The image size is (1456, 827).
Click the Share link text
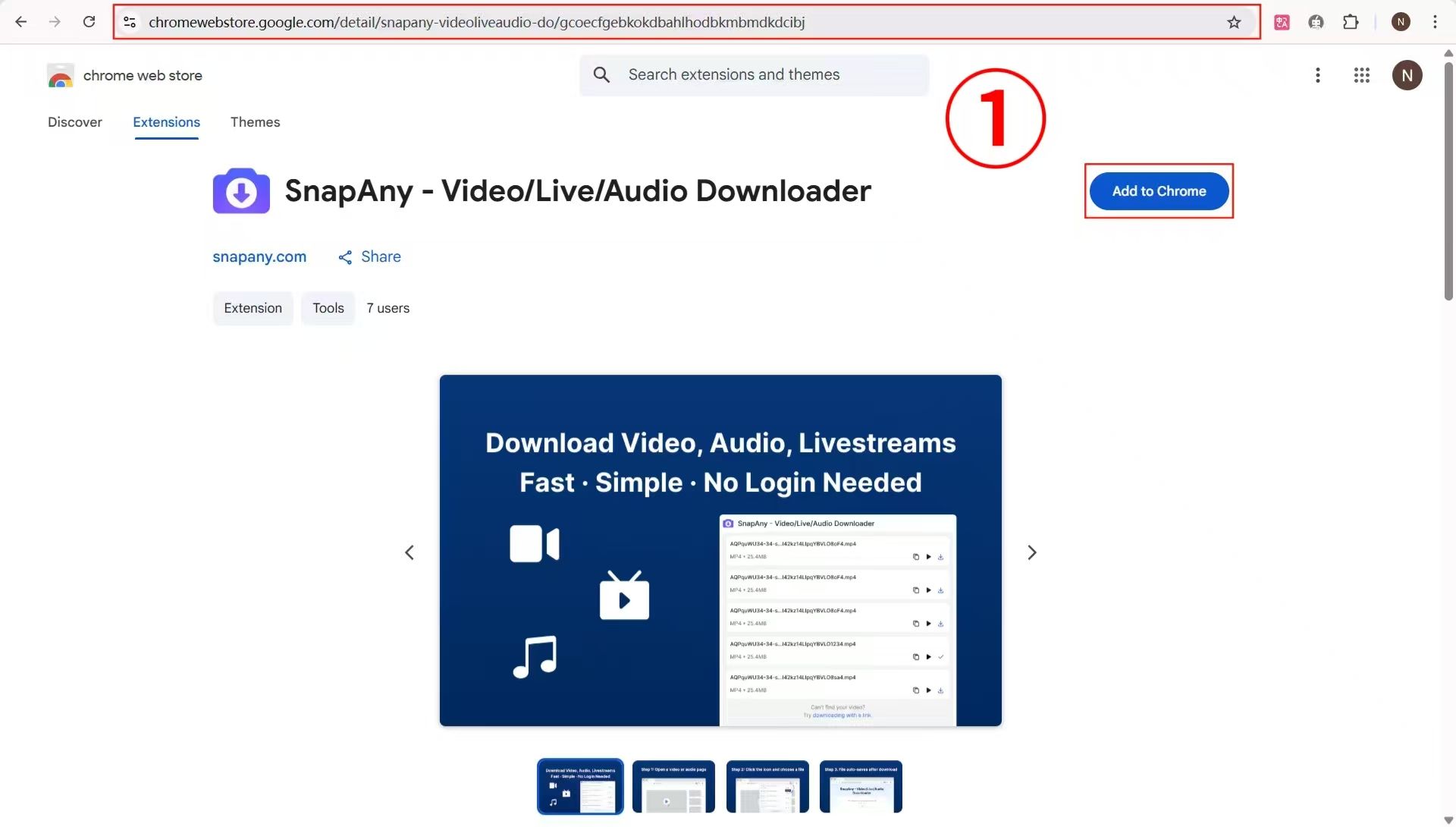381,256
